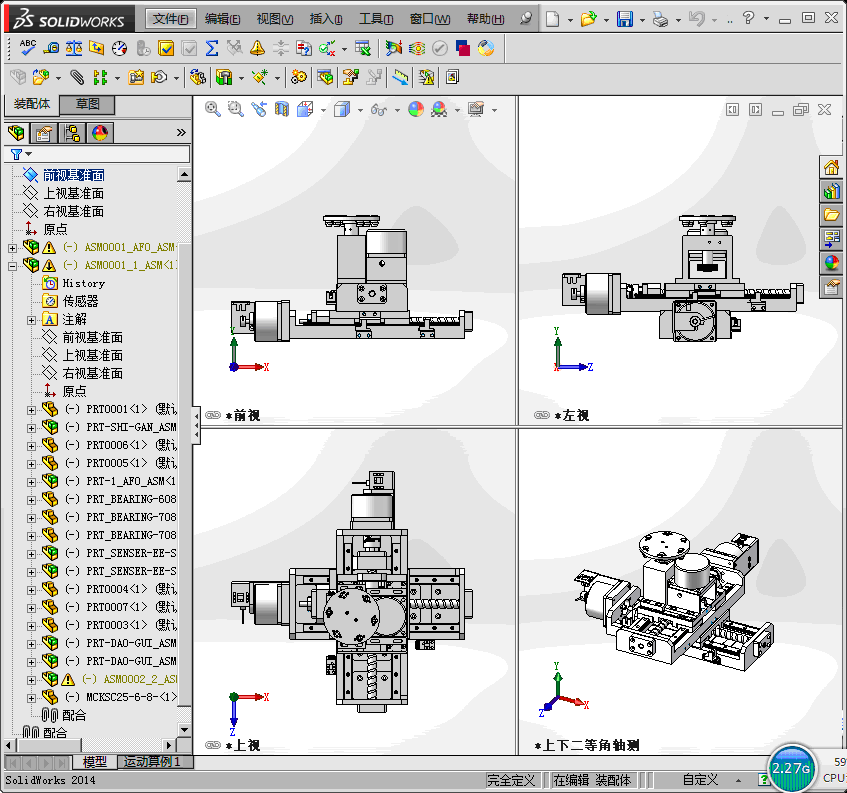Screen dimensions: 847x793
Task: Open the Section View tool
Action: pyautogui.click(x=282, y=109)
